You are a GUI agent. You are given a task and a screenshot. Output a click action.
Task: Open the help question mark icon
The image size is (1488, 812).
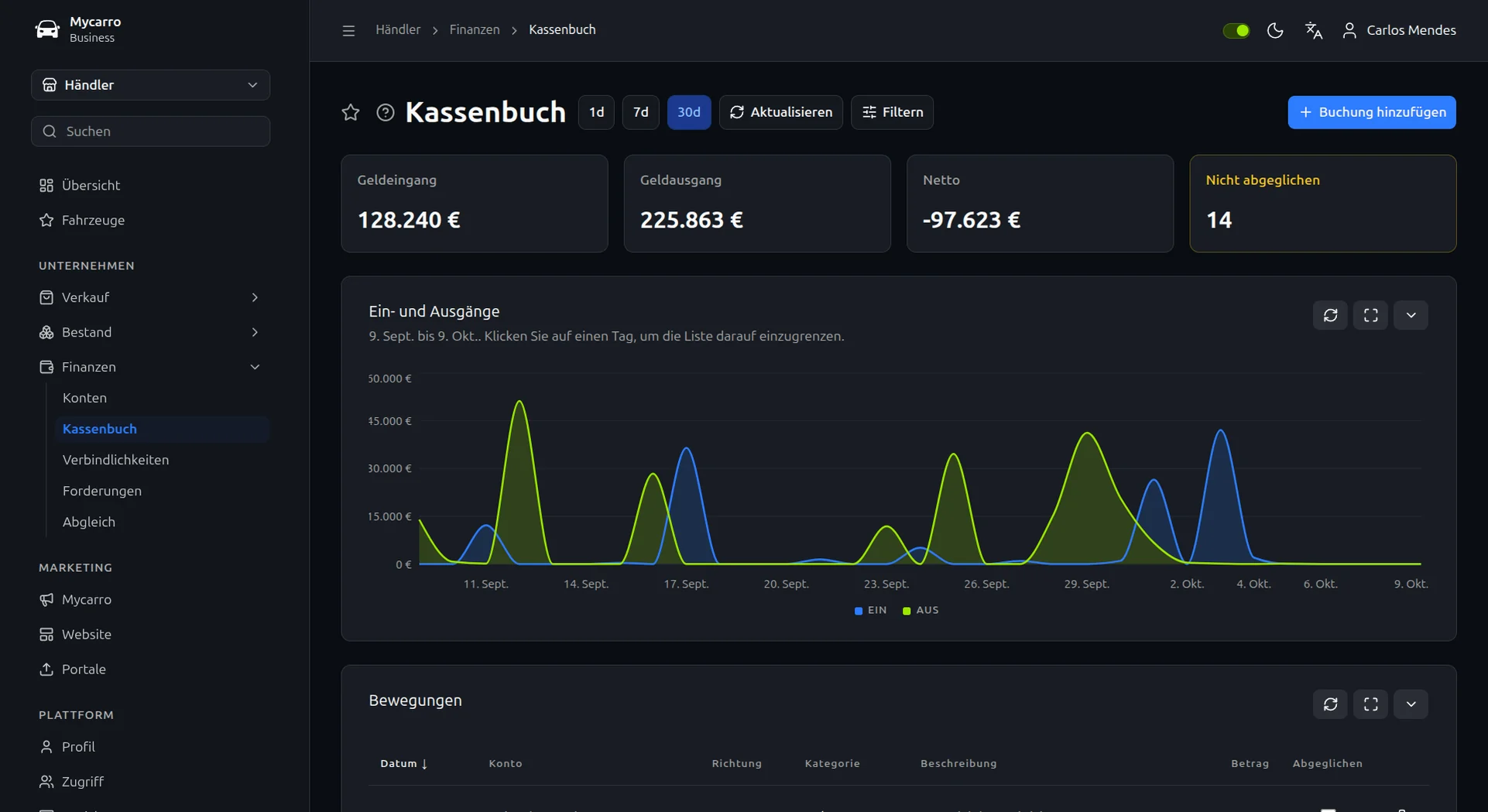(x=385, y=112)
